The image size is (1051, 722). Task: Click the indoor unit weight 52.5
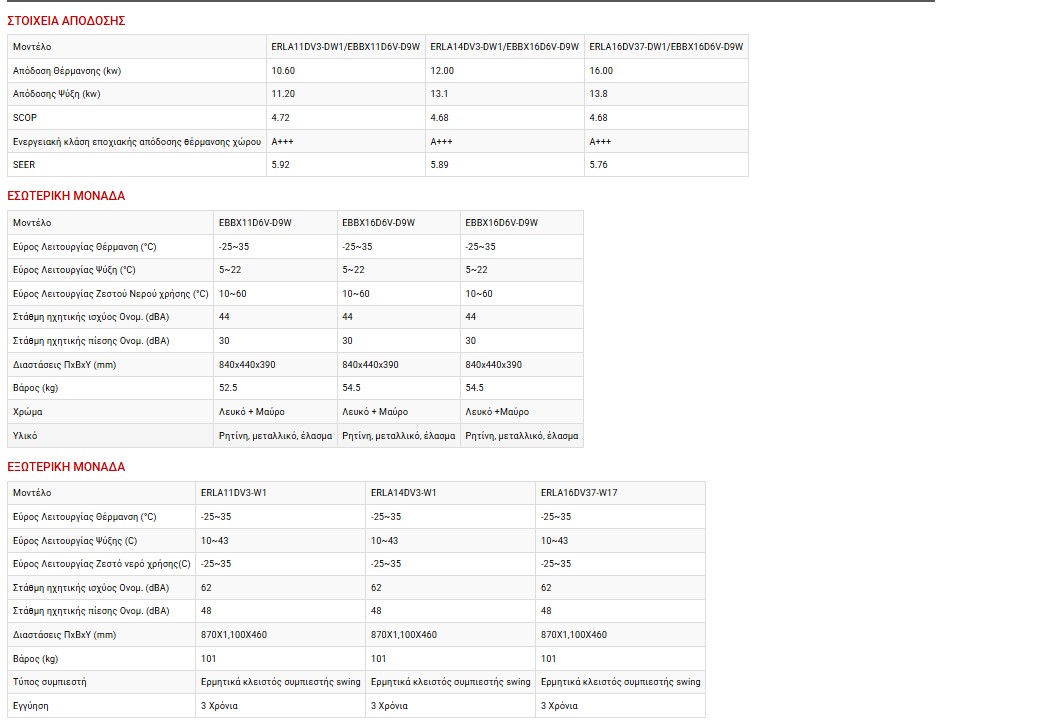pos(228,388)
